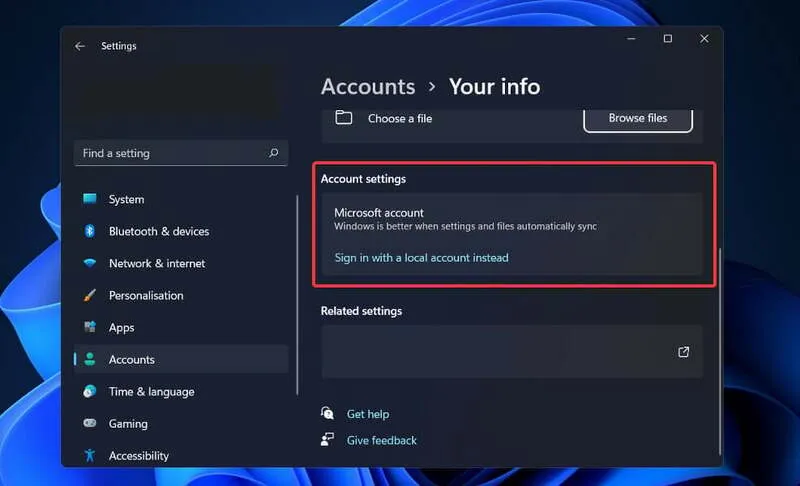The image size is (800, 486).
Task: Open Time & language settings
Action: point(181,392)
